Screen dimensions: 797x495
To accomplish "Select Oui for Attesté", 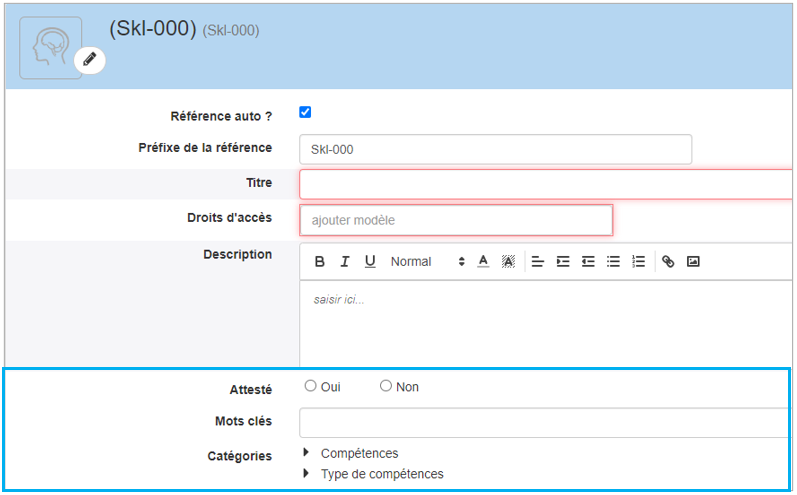I will click(311, 387).
